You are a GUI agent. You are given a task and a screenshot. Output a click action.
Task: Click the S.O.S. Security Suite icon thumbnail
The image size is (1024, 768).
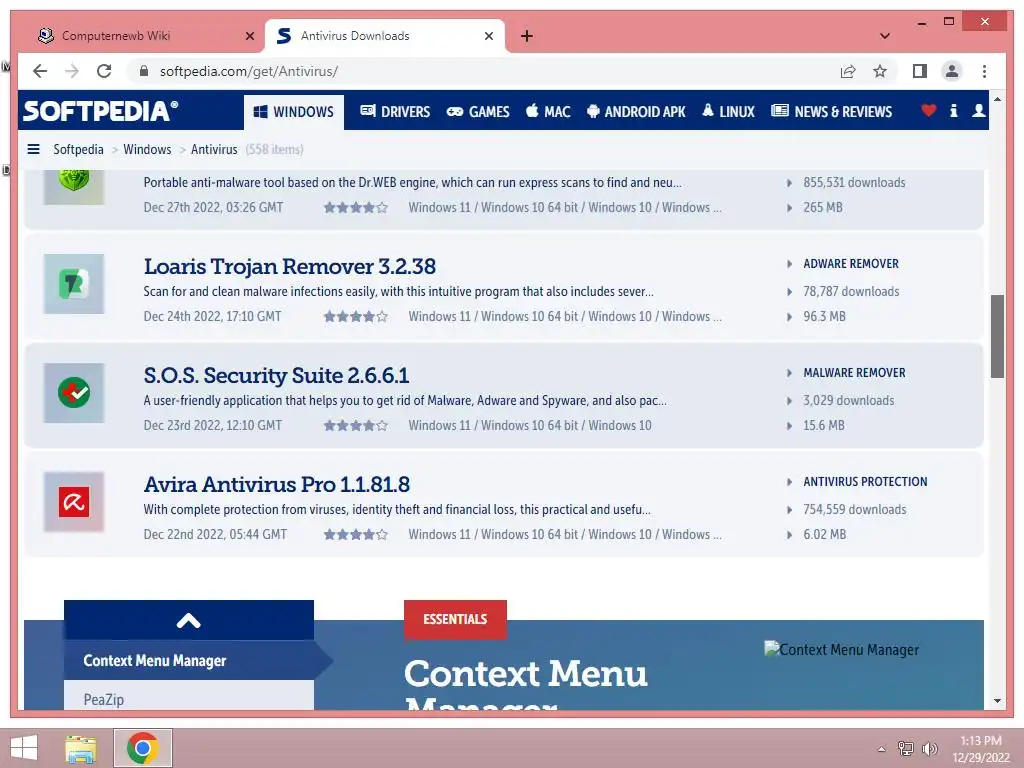(74, 393)
